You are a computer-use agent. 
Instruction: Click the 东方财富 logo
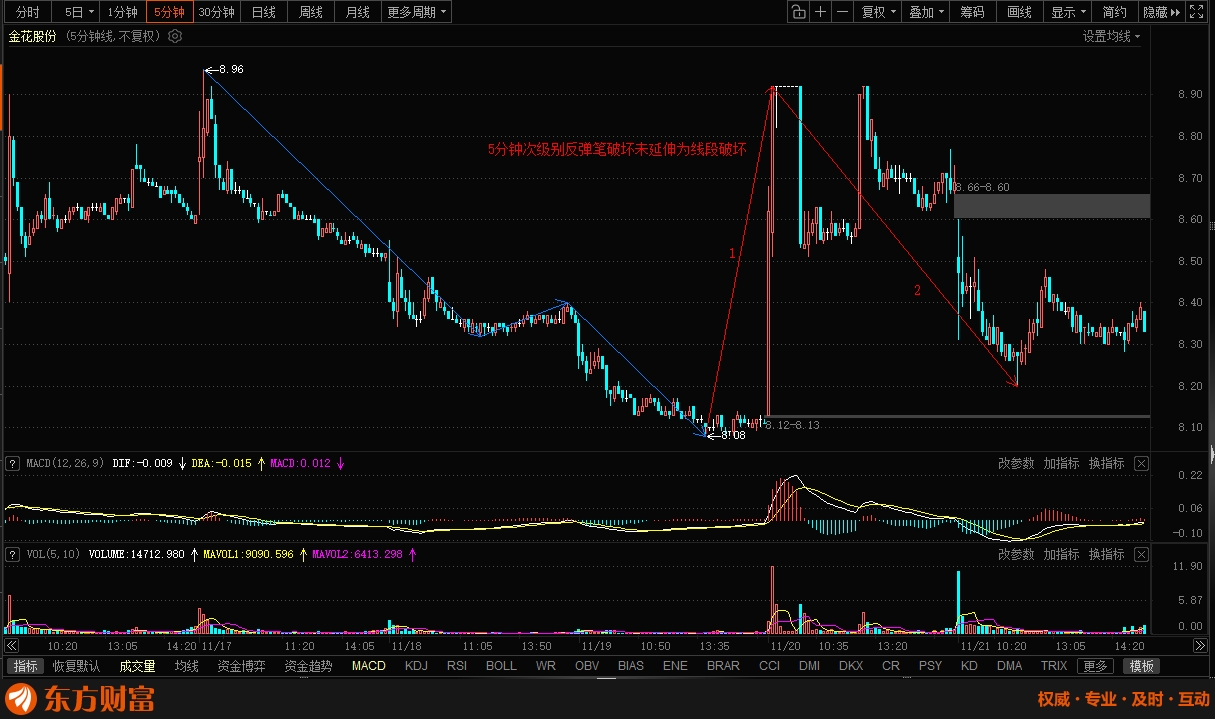pyautogui.click(x=82, y=698)
